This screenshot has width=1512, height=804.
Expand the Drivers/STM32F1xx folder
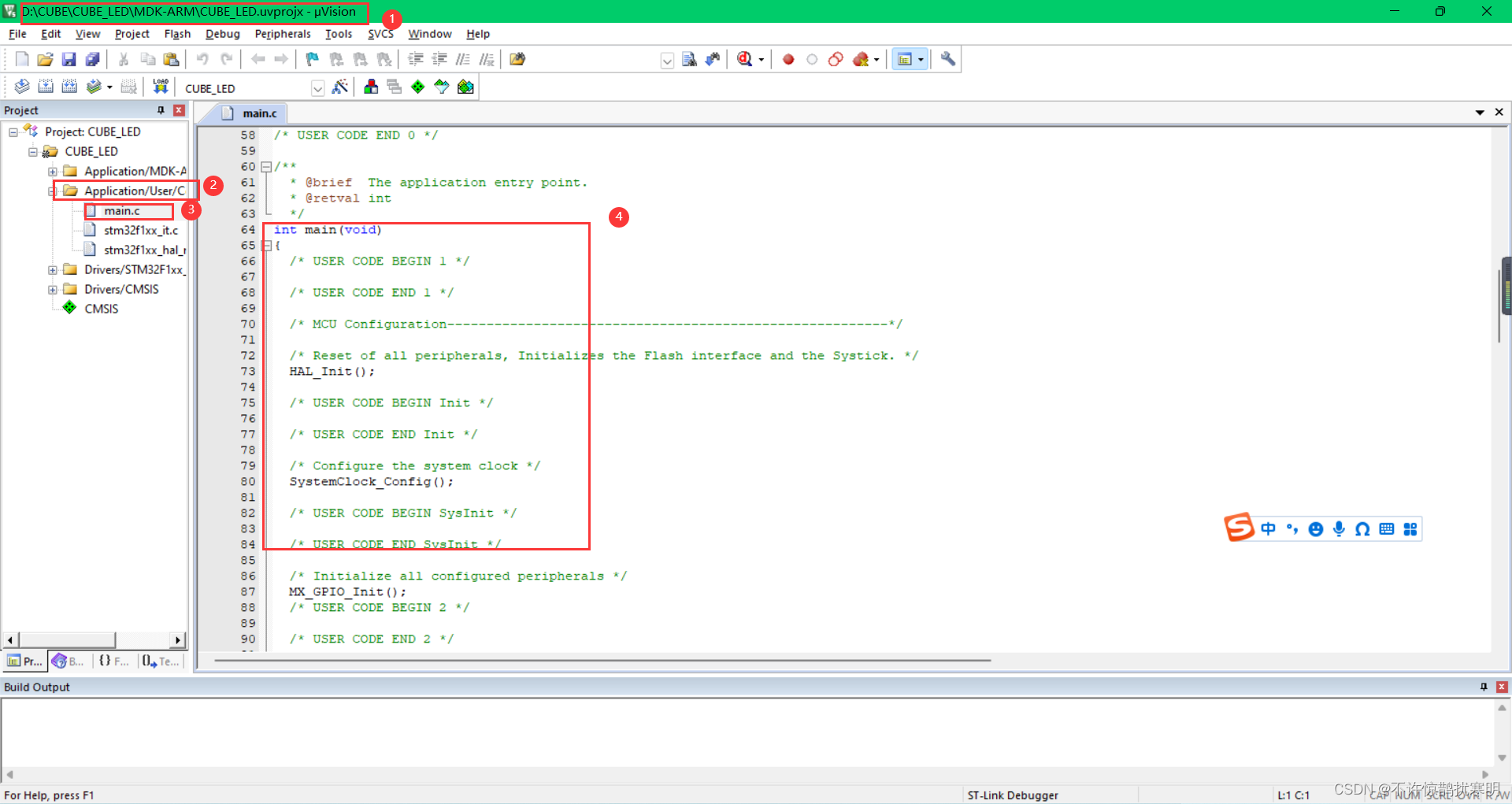pos(53,270)
